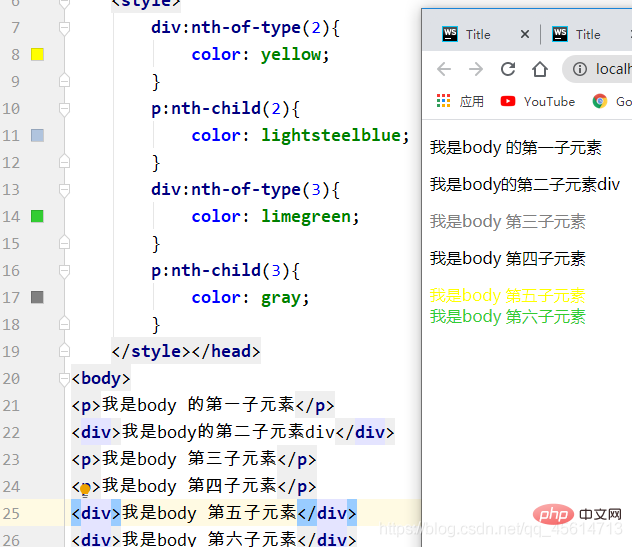
Task: Click the 'yellow' value in the code
Action: click(x=291, y=55)
